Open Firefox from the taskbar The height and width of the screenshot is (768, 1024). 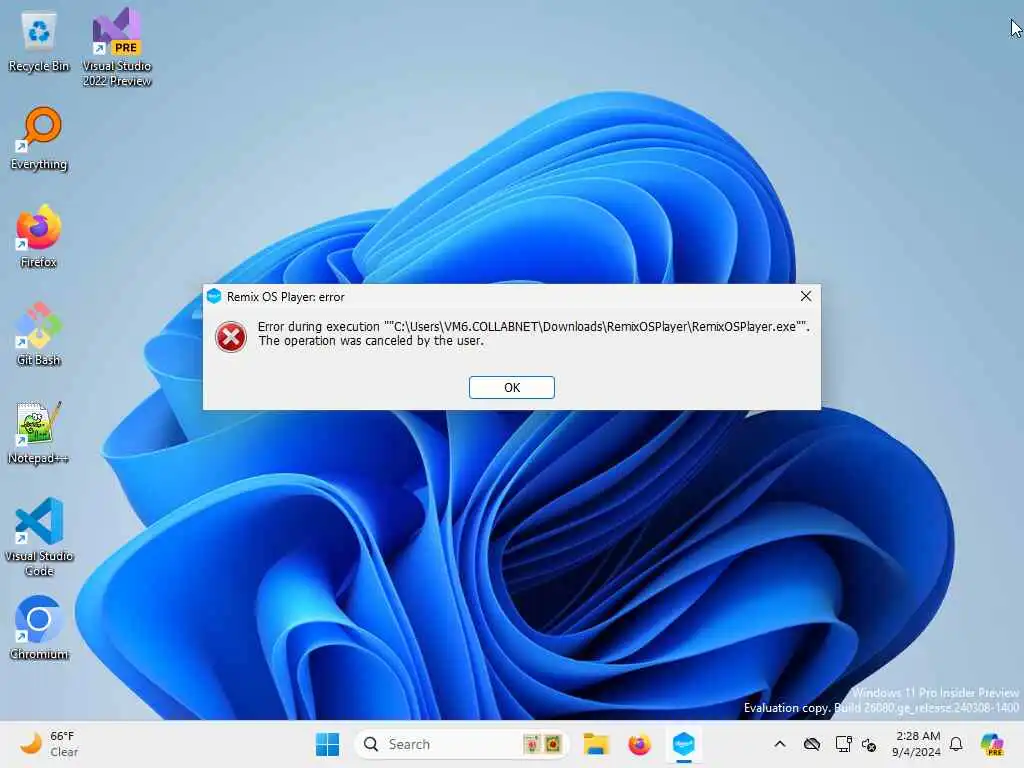[639, 744]
